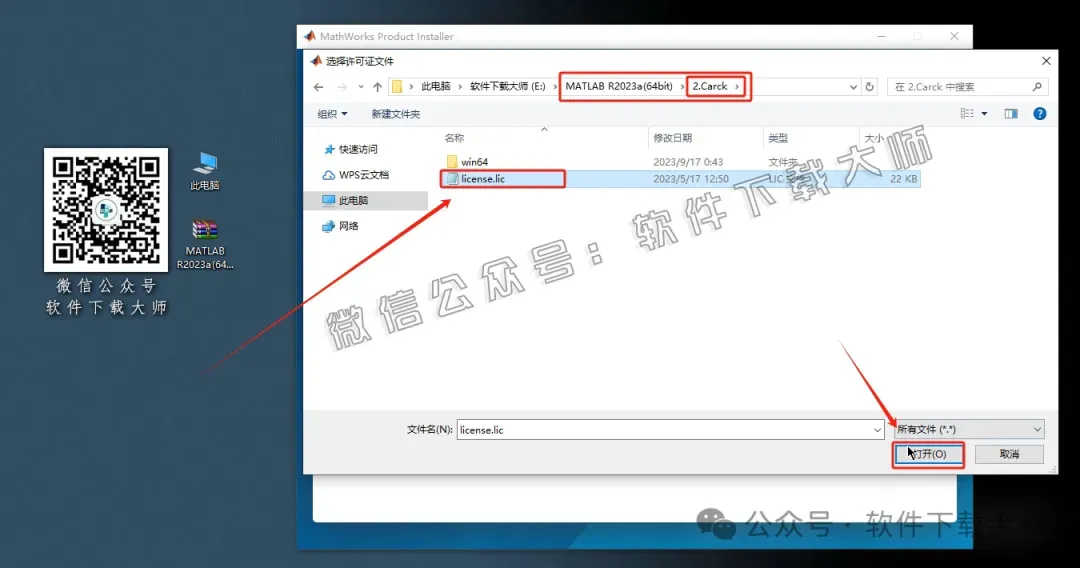Select WPS云文档 in navigation pane

[364, 175]
